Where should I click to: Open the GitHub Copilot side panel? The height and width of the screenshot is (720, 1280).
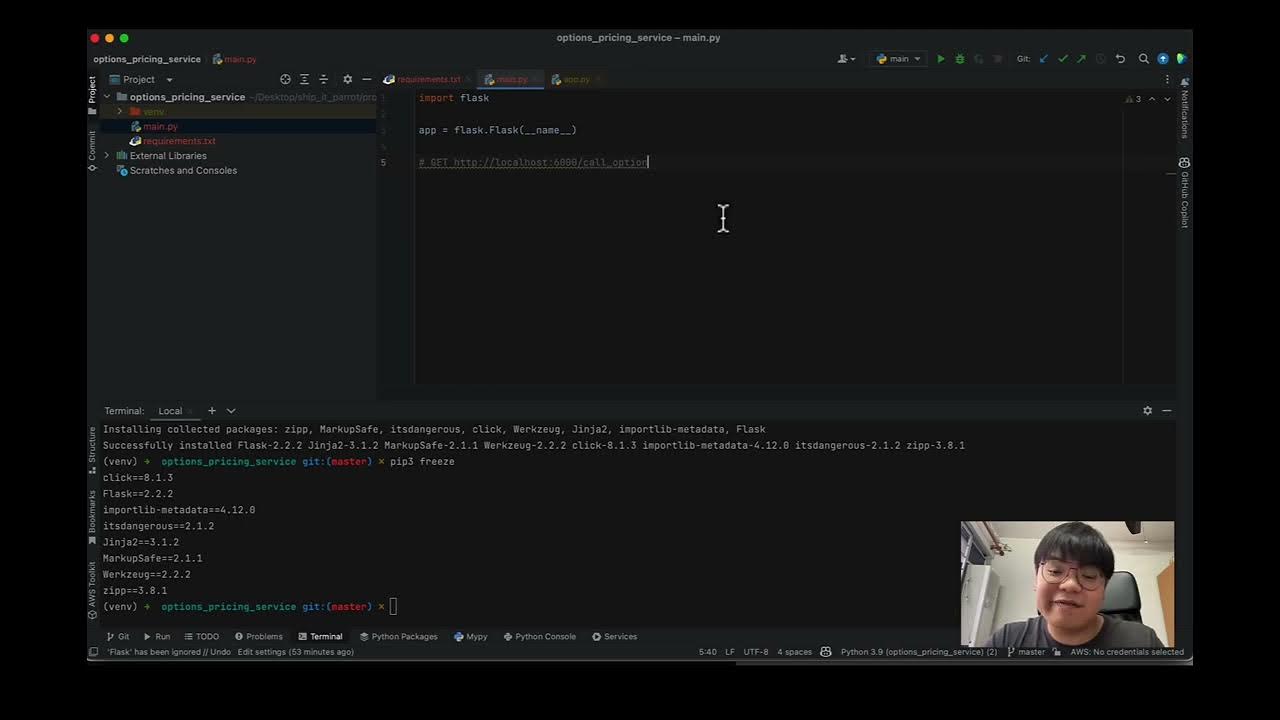(1184, 192)
